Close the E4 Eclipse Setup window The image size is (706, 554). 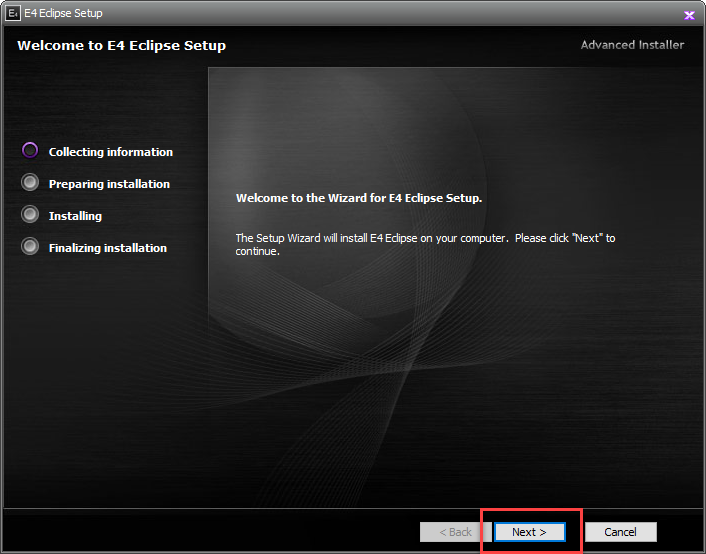pos(689,15)
